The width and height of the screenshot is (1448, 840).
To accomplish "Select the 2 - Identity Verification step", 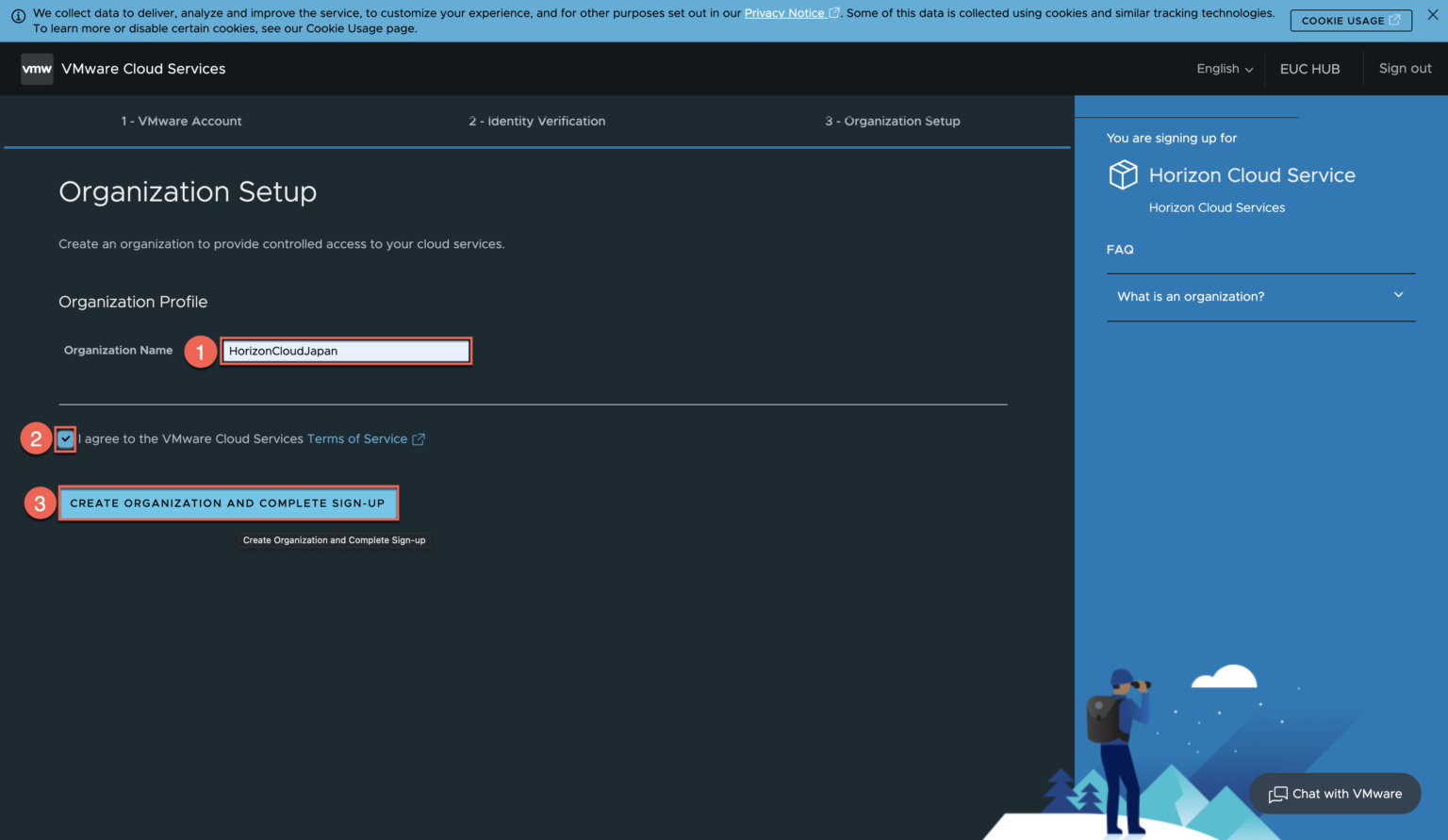I will (537, 121).
